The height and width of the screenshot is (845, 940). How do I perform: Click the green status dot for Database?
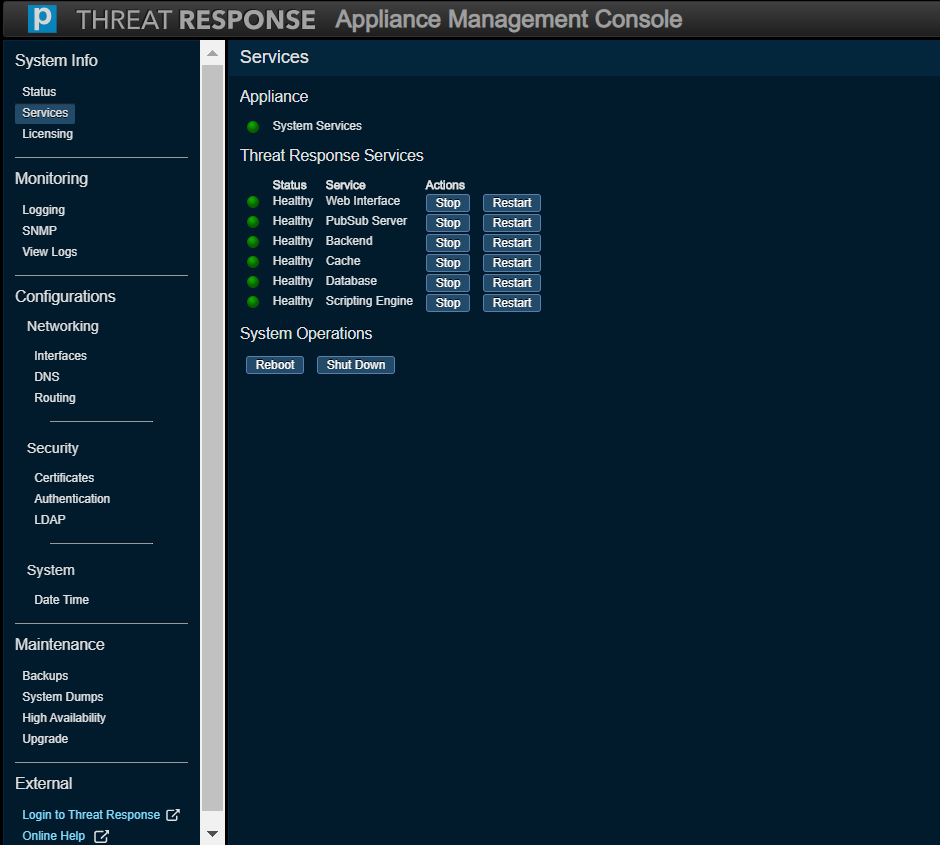(x=253, y=282)
